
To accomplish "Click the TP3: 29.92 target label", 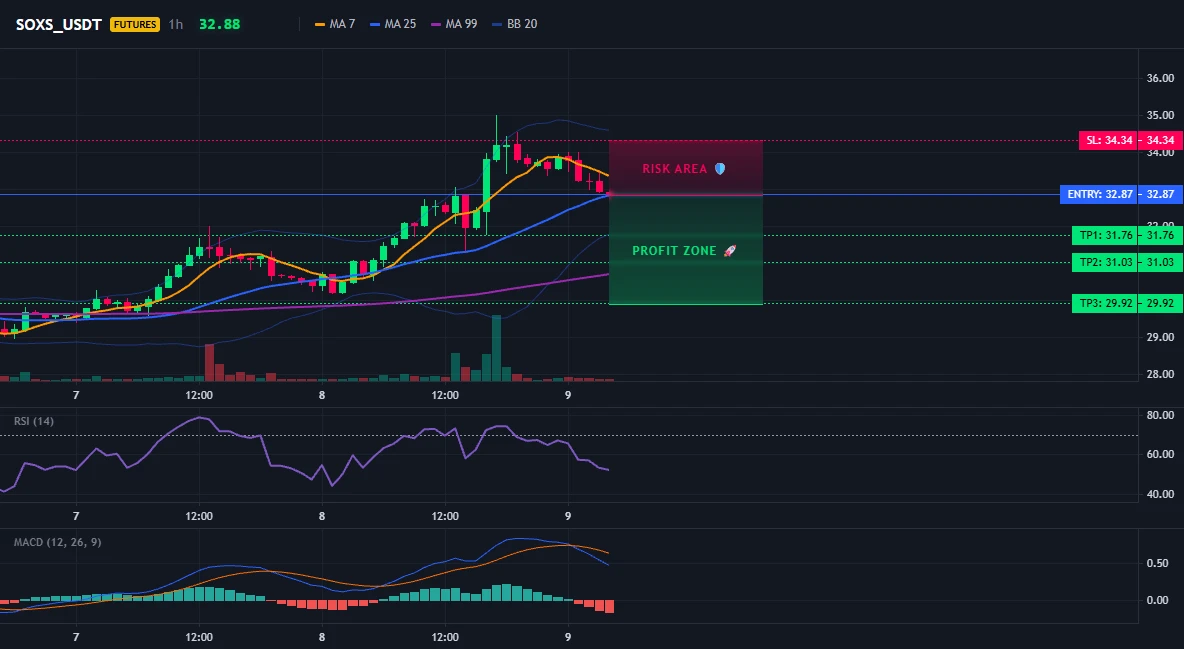I will (x=1105, y=304).
